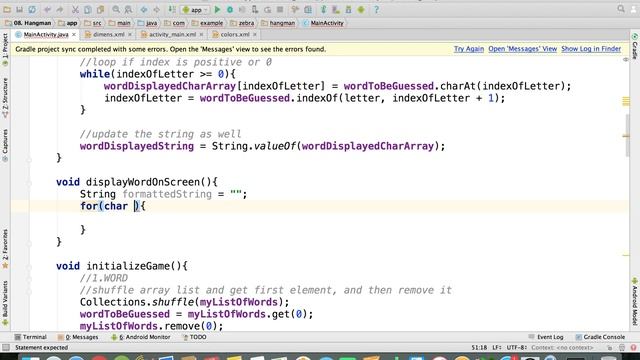
Task: Click the Copy toolbar icon
Action: pyautogui.click(x=88, y=9)
